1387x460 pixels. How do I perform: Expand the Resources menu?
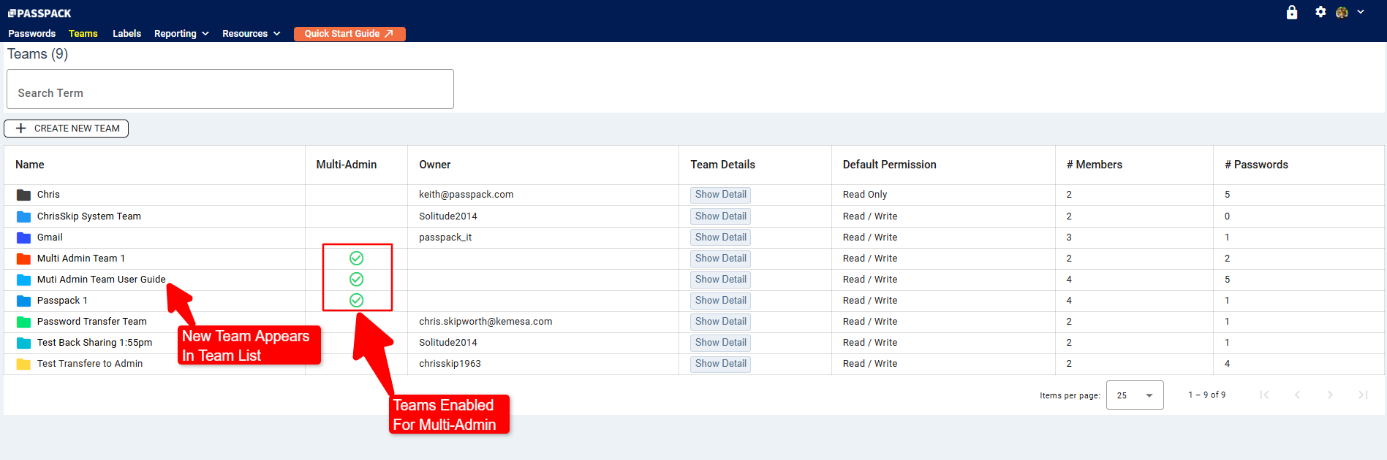pos(251,33)
